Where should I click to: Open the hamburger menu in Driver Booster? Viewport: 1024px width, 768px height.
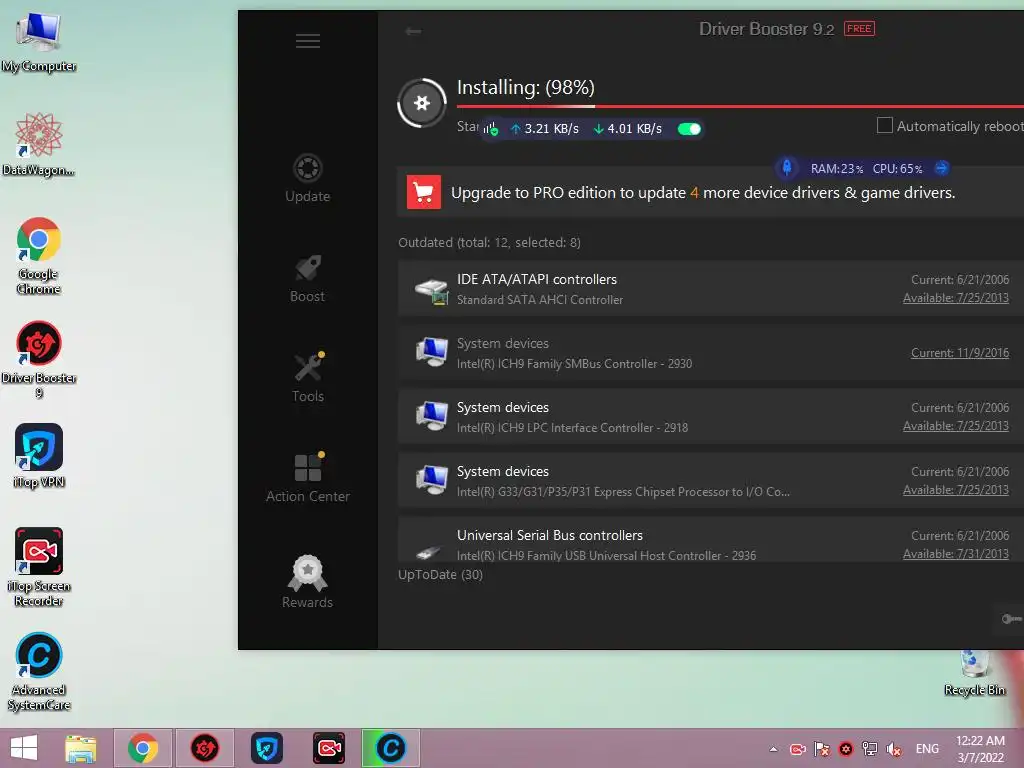coord(308,41)
